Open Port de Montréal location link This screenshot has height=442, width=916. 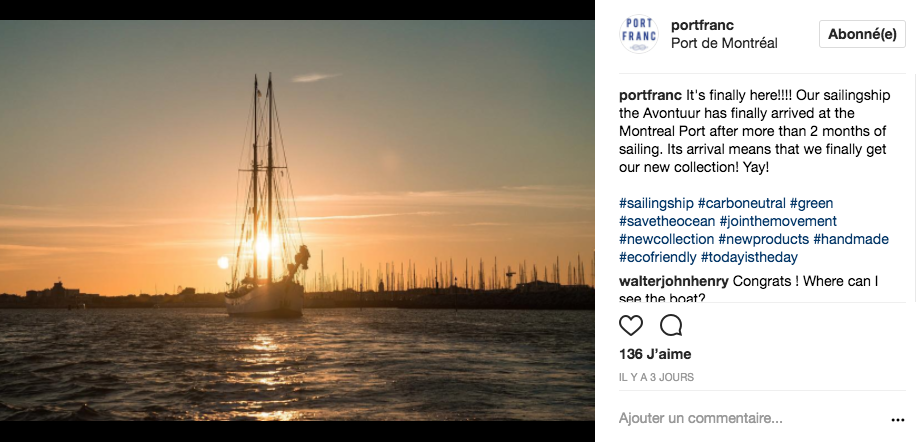pyautogui.click(x=723, y=43)
